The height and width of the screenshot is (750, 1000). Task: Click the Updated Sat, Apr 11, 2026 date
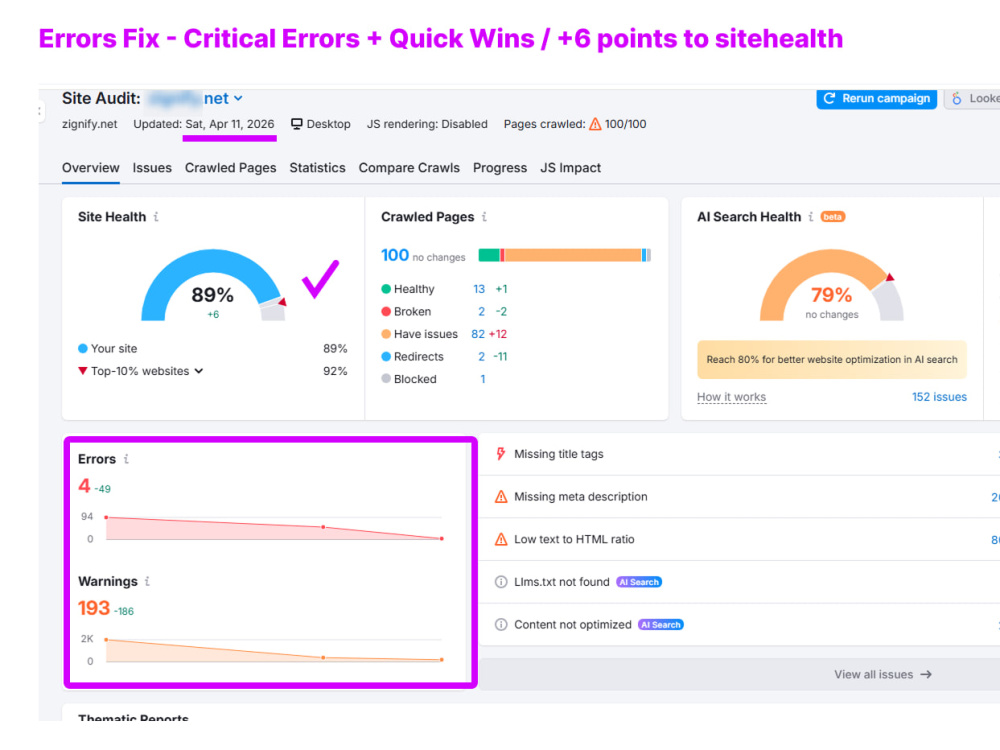[203, 124]
